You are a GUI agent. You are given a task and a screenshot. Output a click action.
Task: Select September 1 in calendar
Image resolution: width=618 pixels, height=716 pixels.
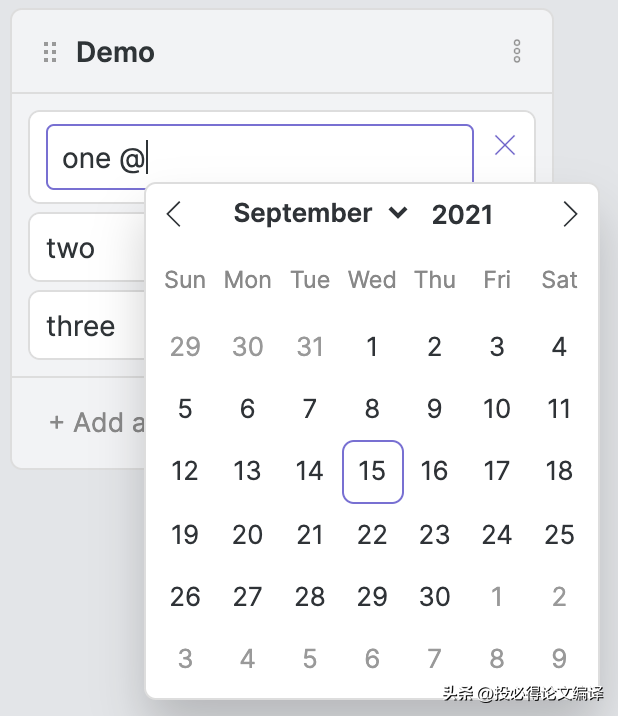click(x=372, y=347)
